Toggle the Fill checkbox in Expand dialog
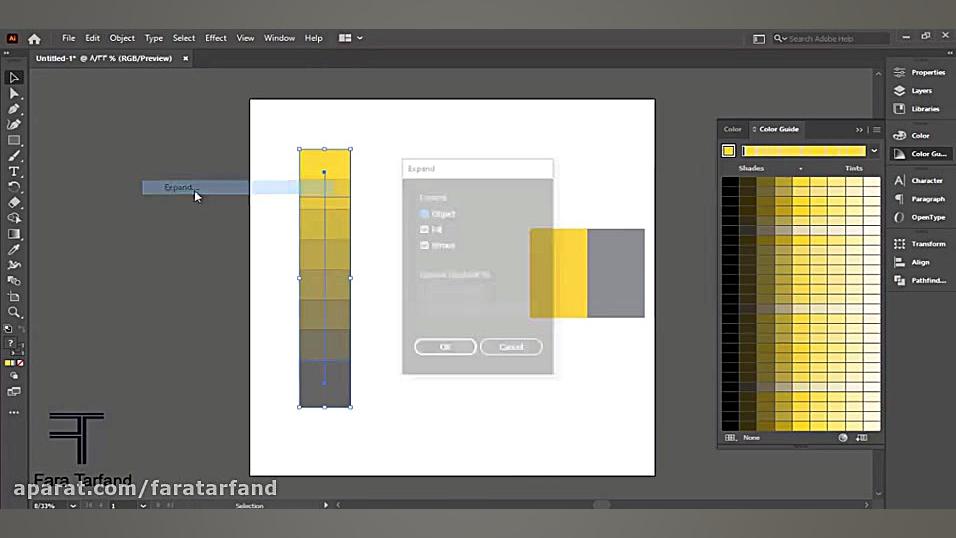Screen dimensions: 956x538 tap(424, 229)
